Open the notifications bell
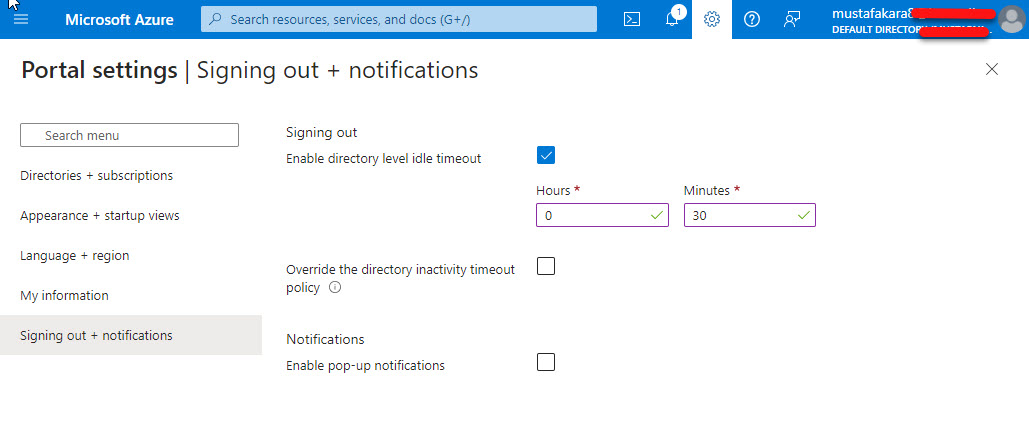 (672, 19)
